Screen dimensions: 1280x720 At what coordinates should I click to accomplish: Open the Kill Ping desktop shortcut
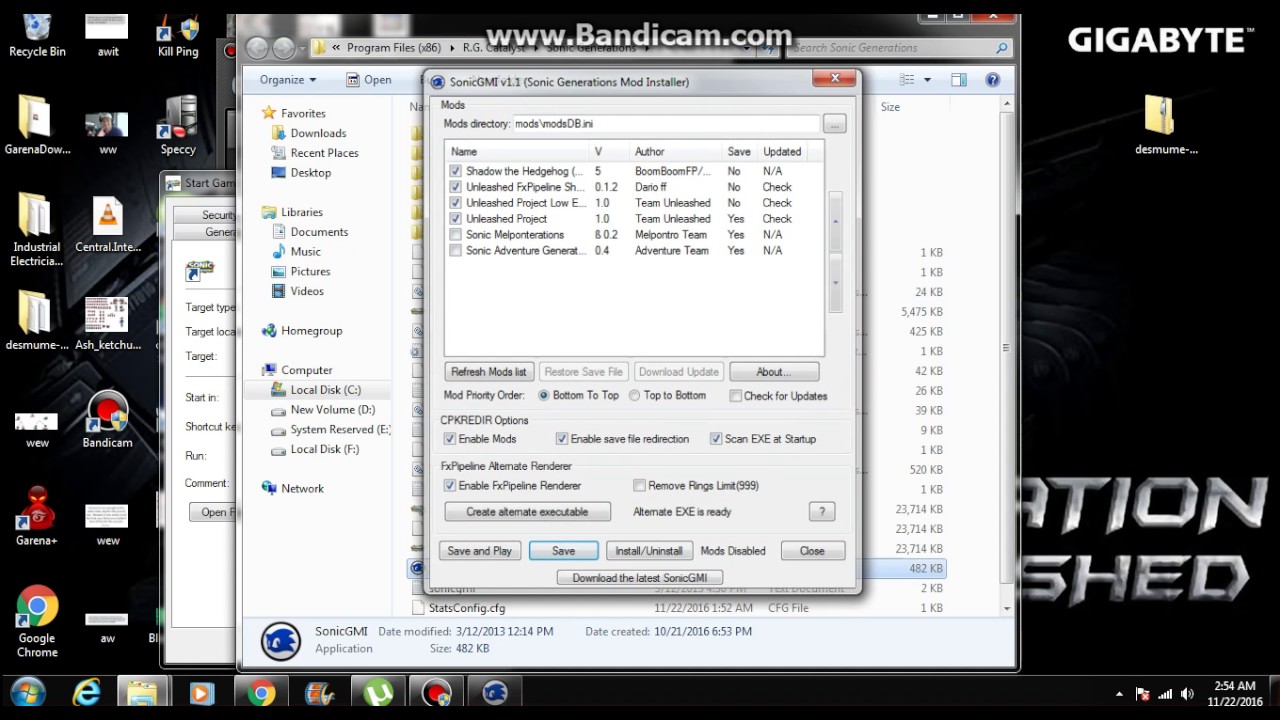(178, 34)
